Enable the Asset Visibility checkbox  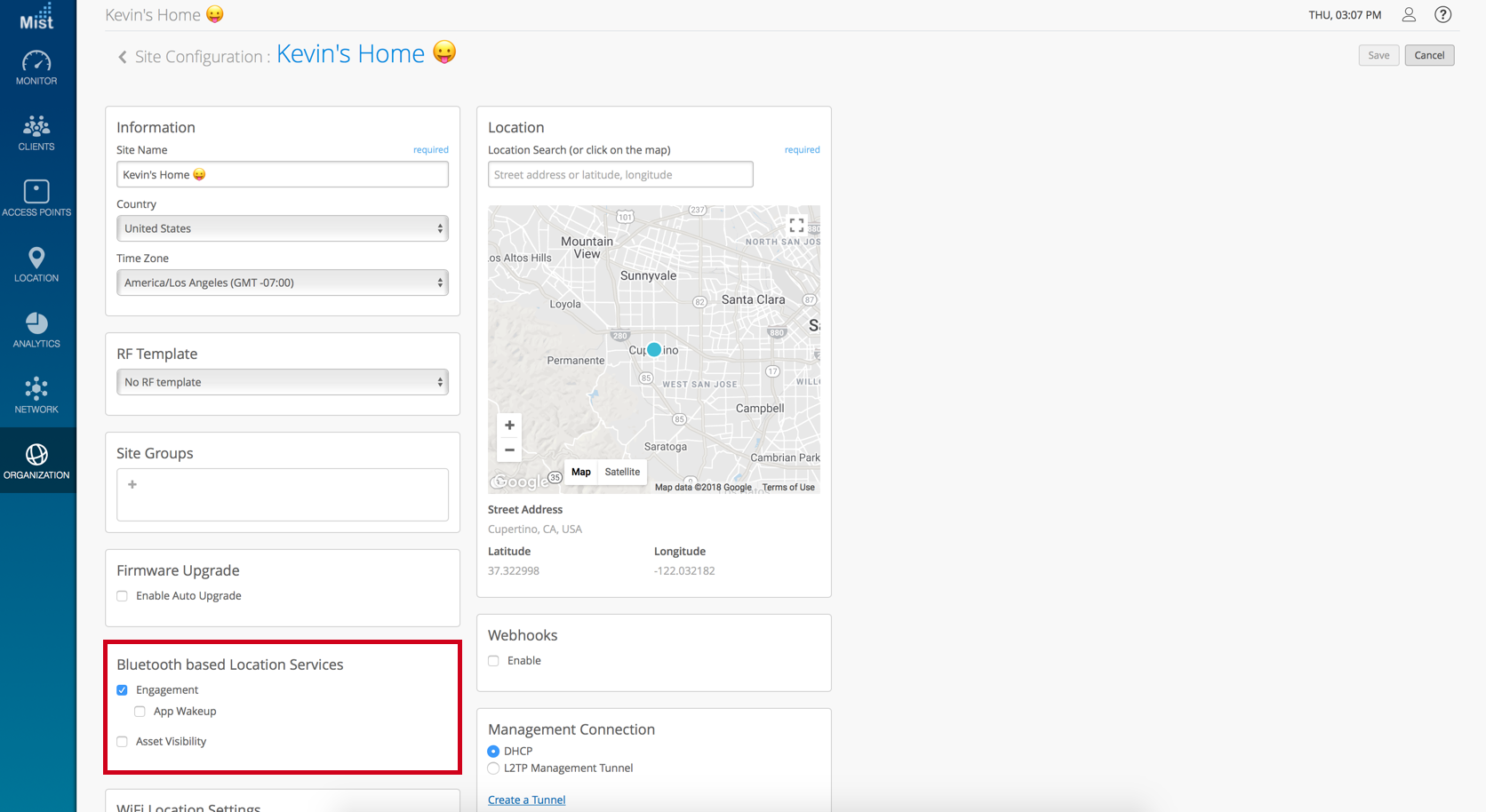click(123, 742)
